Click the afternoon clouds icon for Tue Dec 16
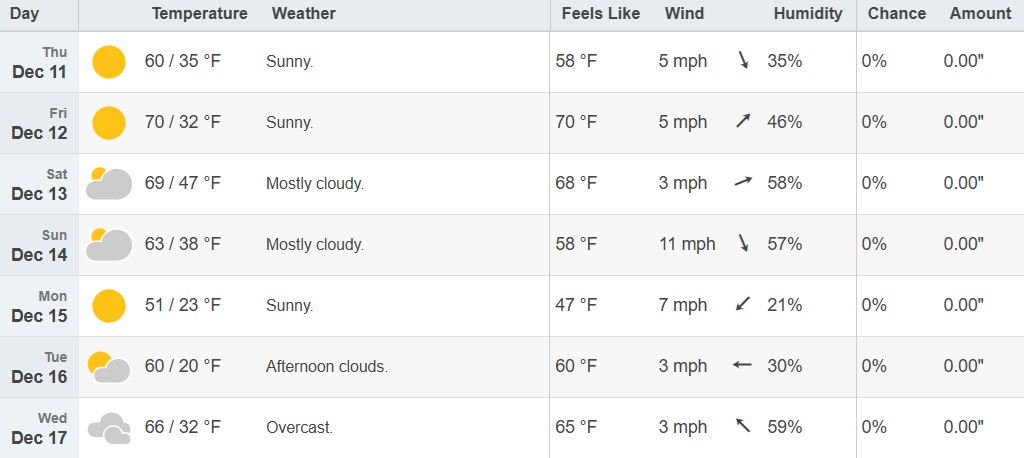This screenshot has width=1024, height=458. pyautogui.click(x=109, y=367)
